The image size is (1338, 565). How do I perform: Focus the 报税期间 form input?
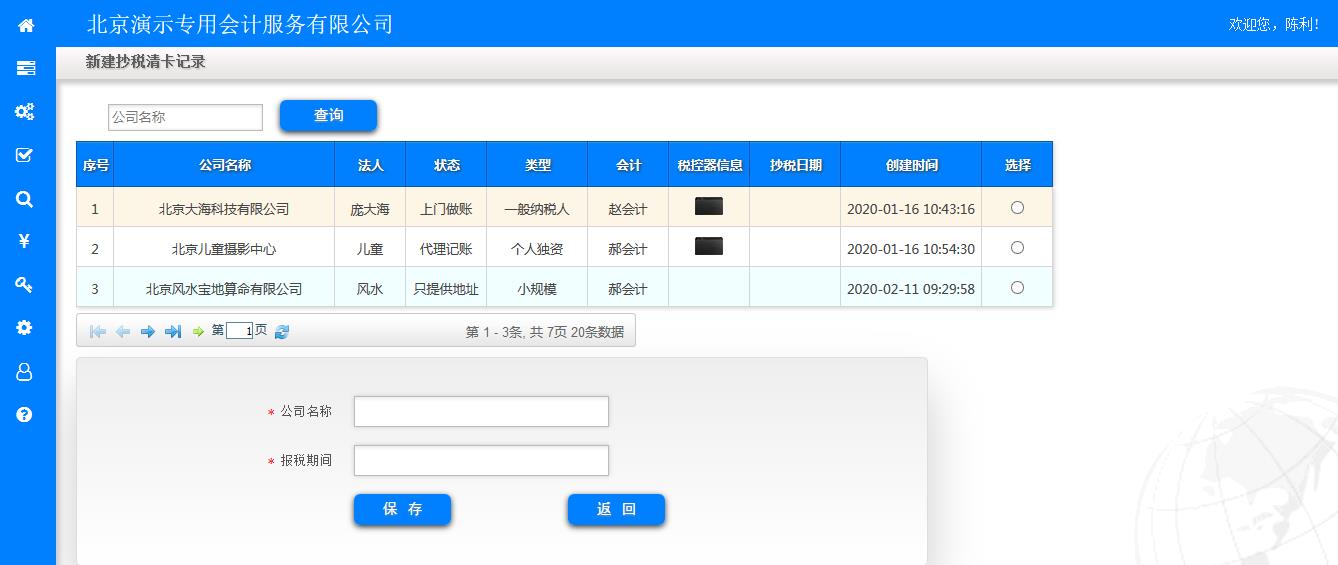tap(481, 460)
